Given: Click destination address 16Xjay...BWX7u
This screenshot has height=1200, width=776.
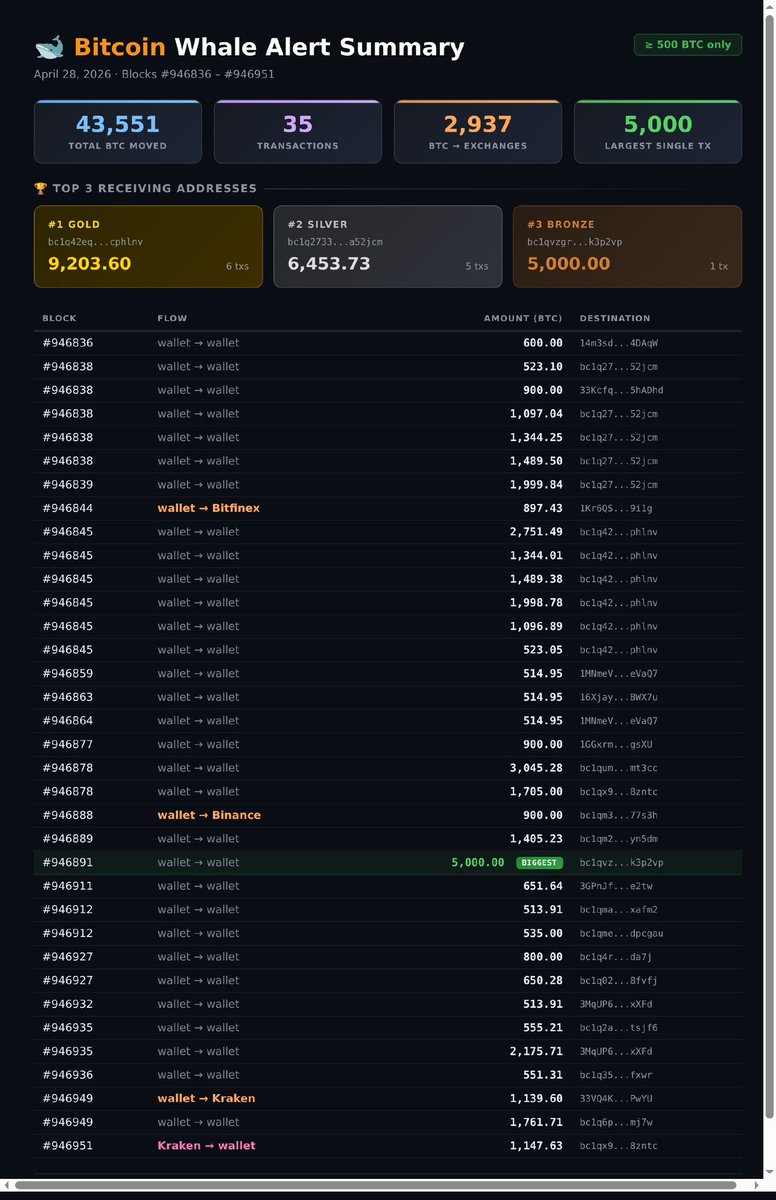Looking at the screenshot, I should (x=619, y=697).
